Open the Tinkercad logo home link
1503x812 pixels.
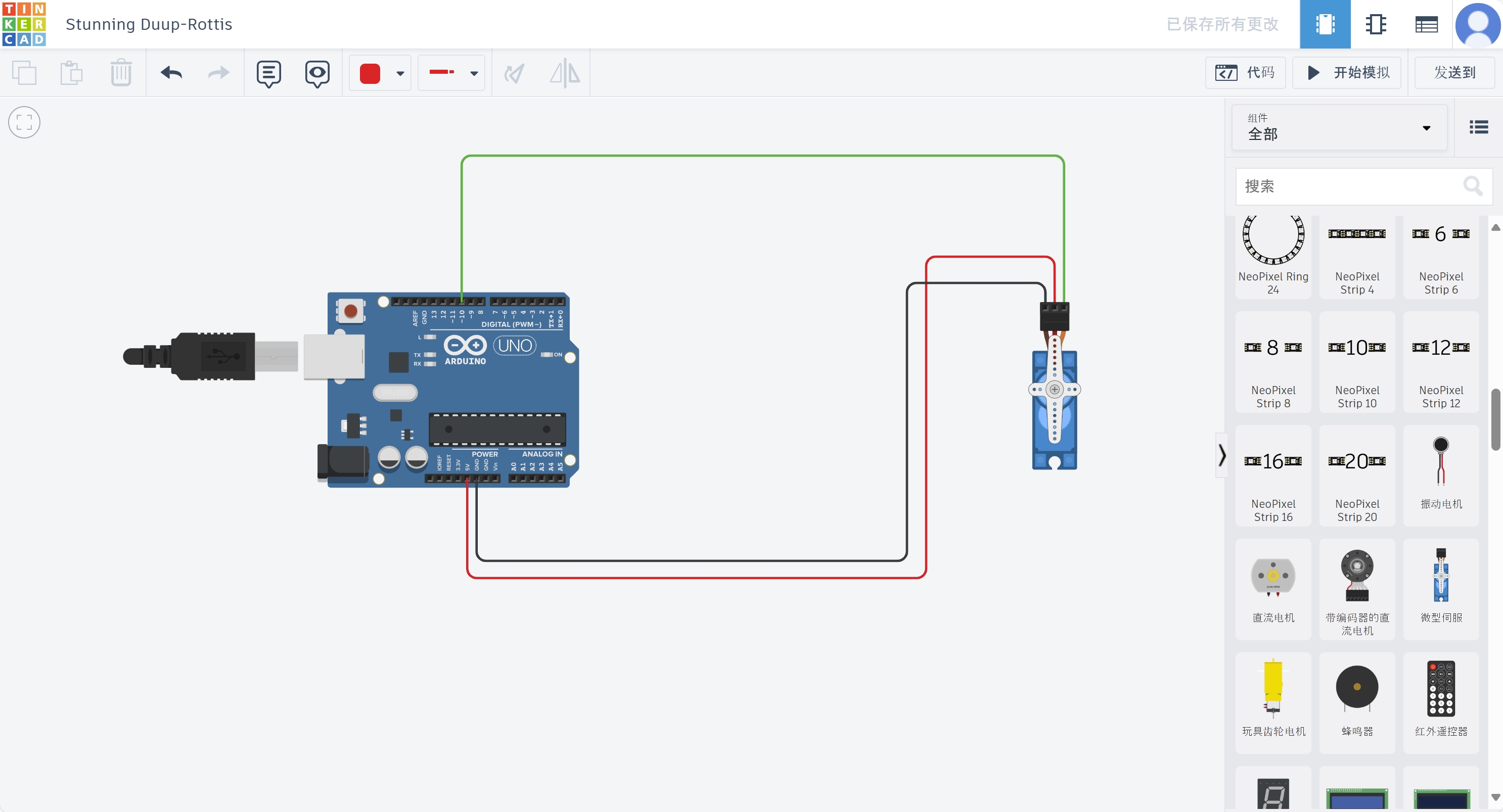[x=24, y=24]
